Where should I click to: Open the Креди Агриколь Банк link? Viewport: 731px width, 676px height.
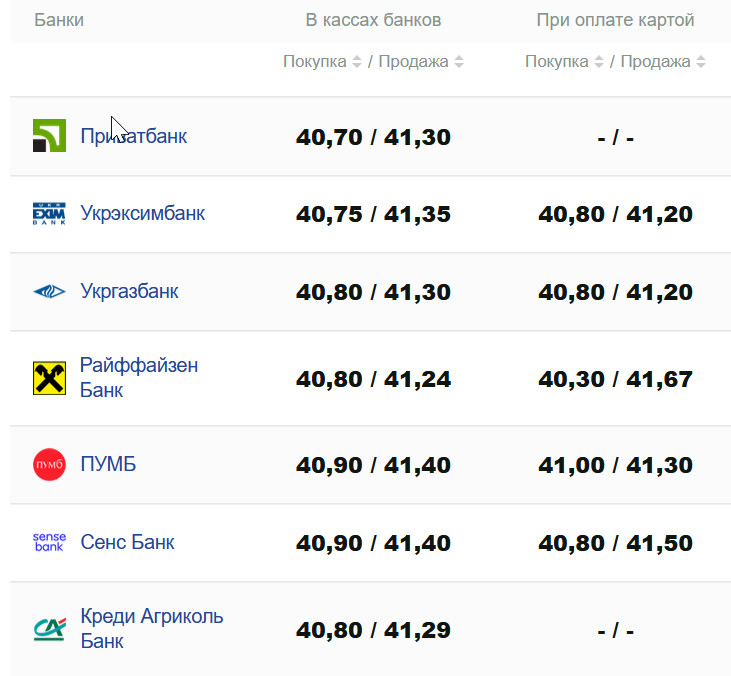click(151, 628)
